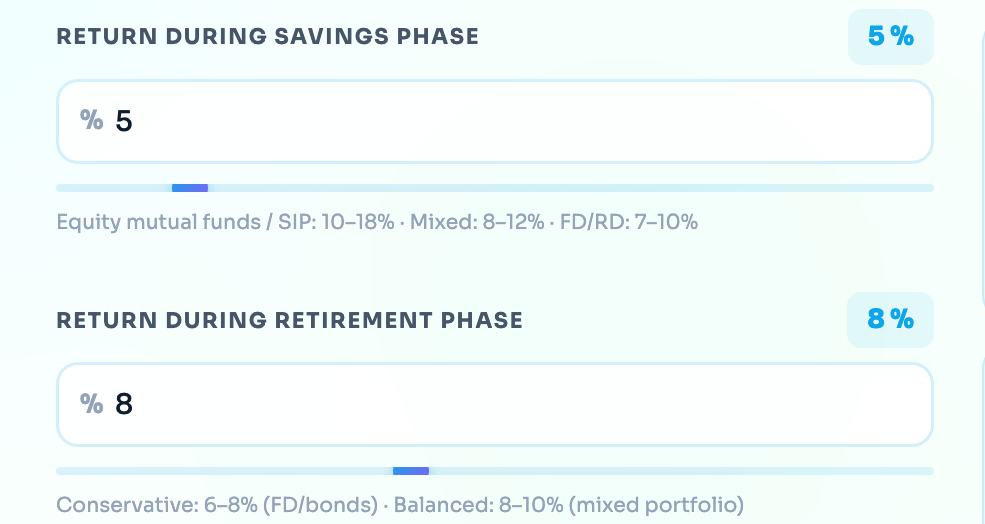Click the savings phase return input field
This screenshot has width=985, height=524.
(494, 121)
